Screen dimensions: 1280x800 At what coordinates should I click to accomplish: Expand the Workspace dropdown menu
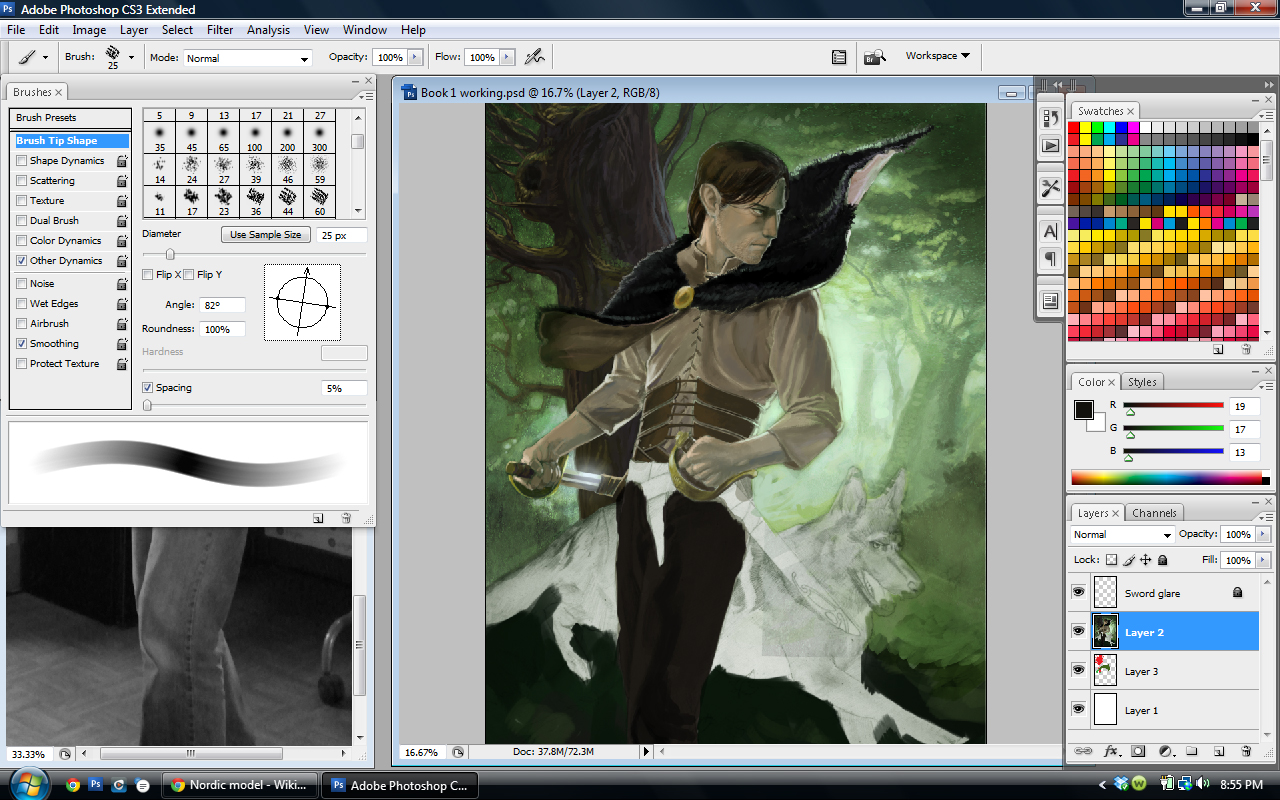(937, 56)
